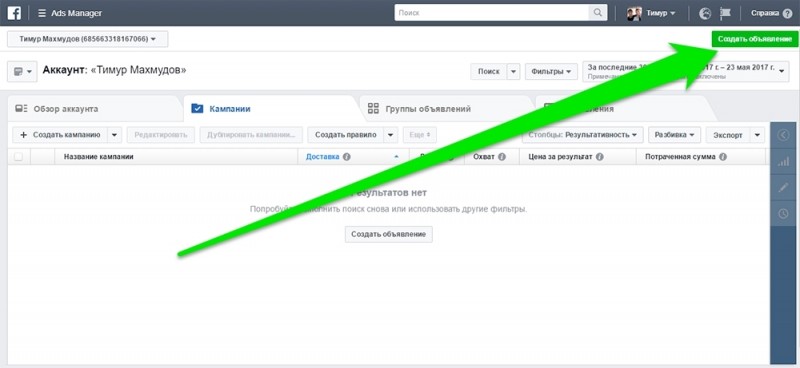Viewport: 800px width, 368px height.
Task: Click green Создать объявление button
Action: (755, 39)
